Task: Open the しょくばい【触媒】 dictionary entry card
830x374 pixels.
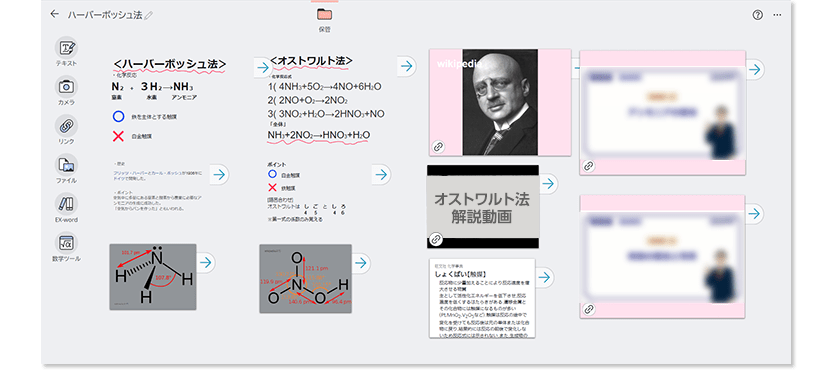Action: (482, 298)
